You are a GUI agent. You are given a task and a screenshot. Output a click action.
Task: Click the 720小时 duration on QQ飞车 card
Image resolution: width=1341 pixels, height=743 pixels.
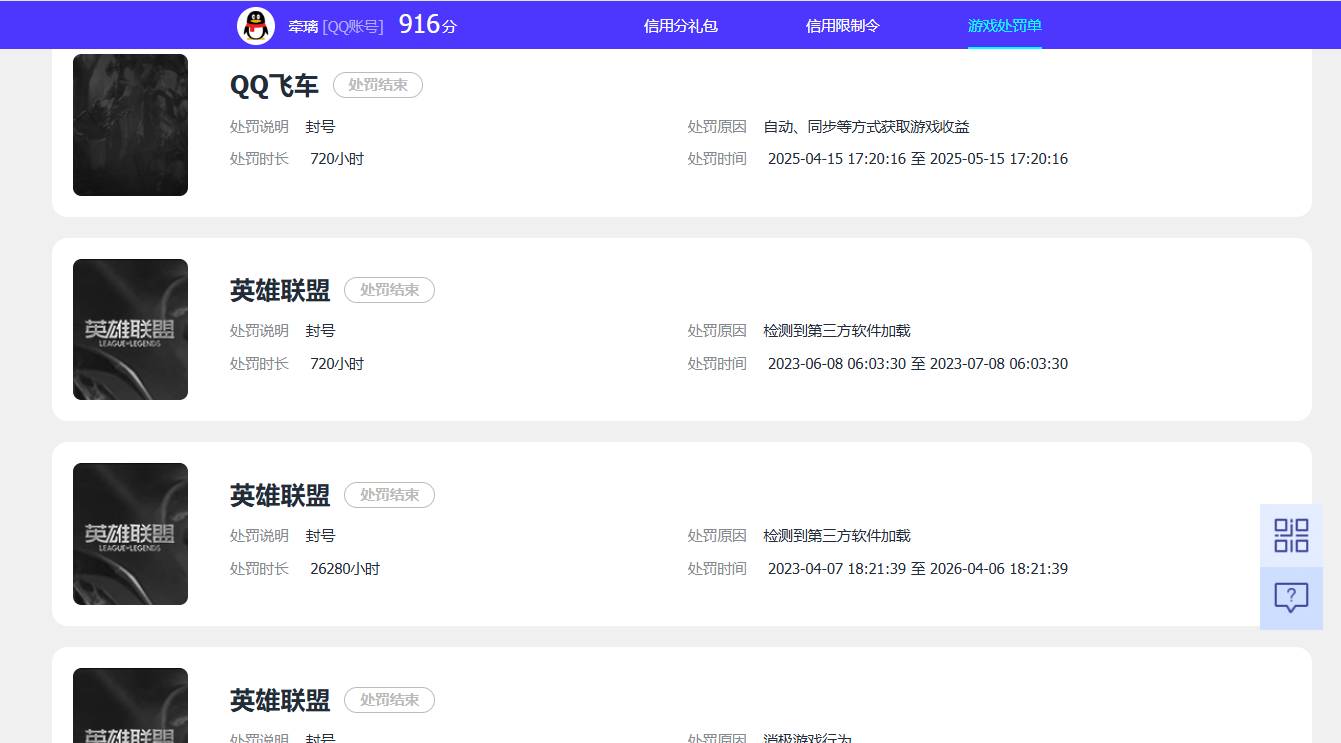pyautogui.click(x=337, y=159)
